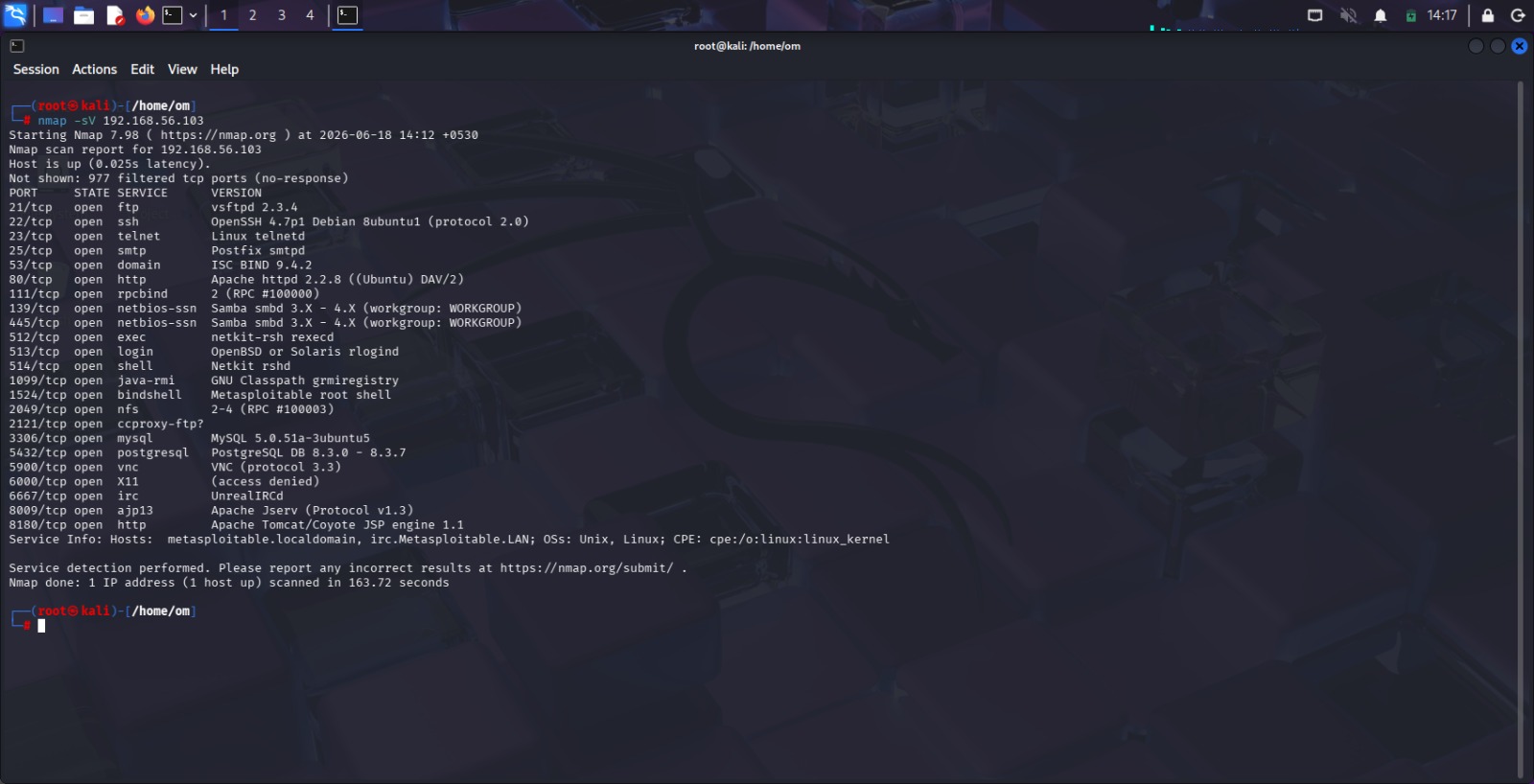Switch to workspace 3
1534x784 pixels.
pyautogui.click(x=281, y=15)
